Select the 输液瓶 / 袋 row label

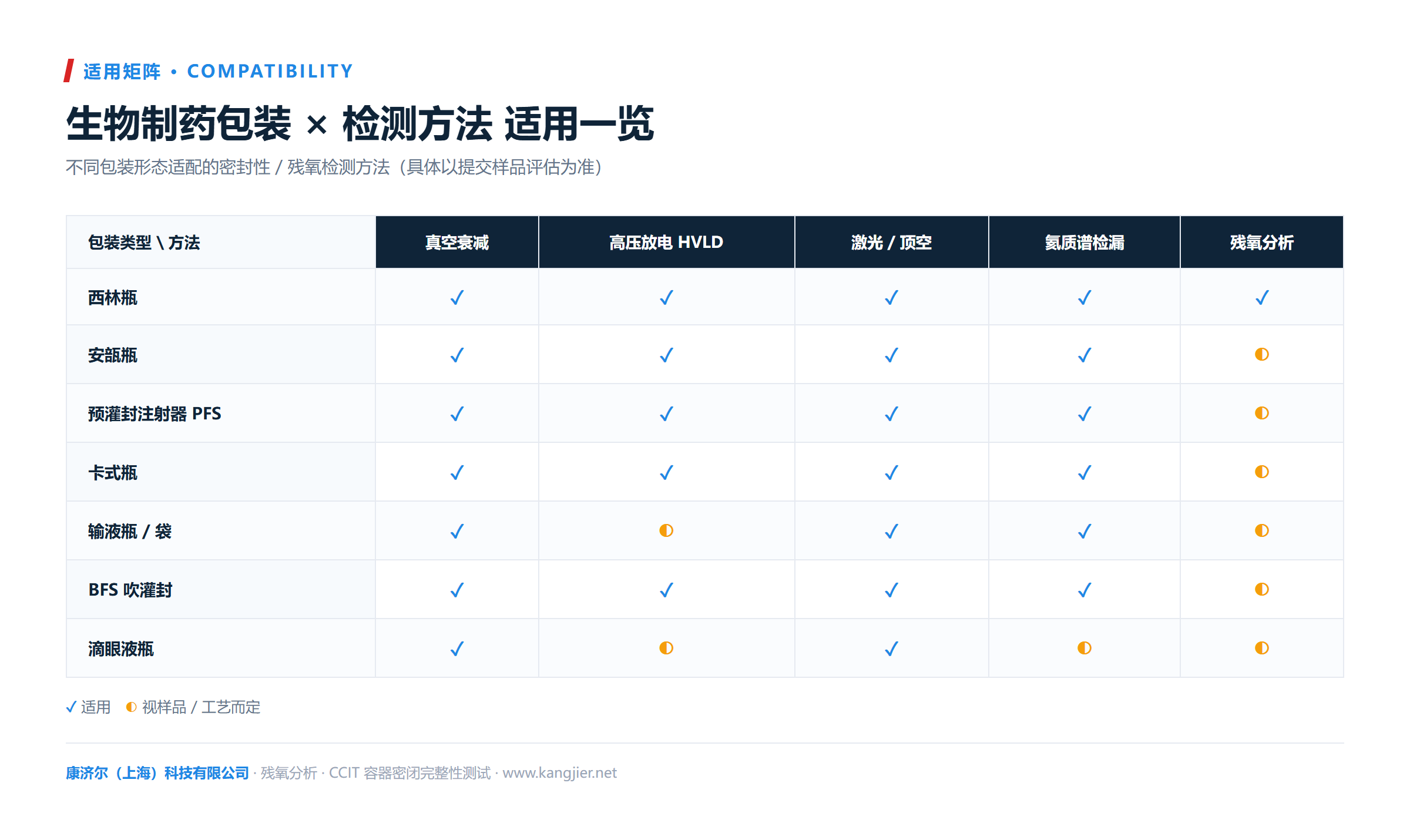[x=130, y=531]
